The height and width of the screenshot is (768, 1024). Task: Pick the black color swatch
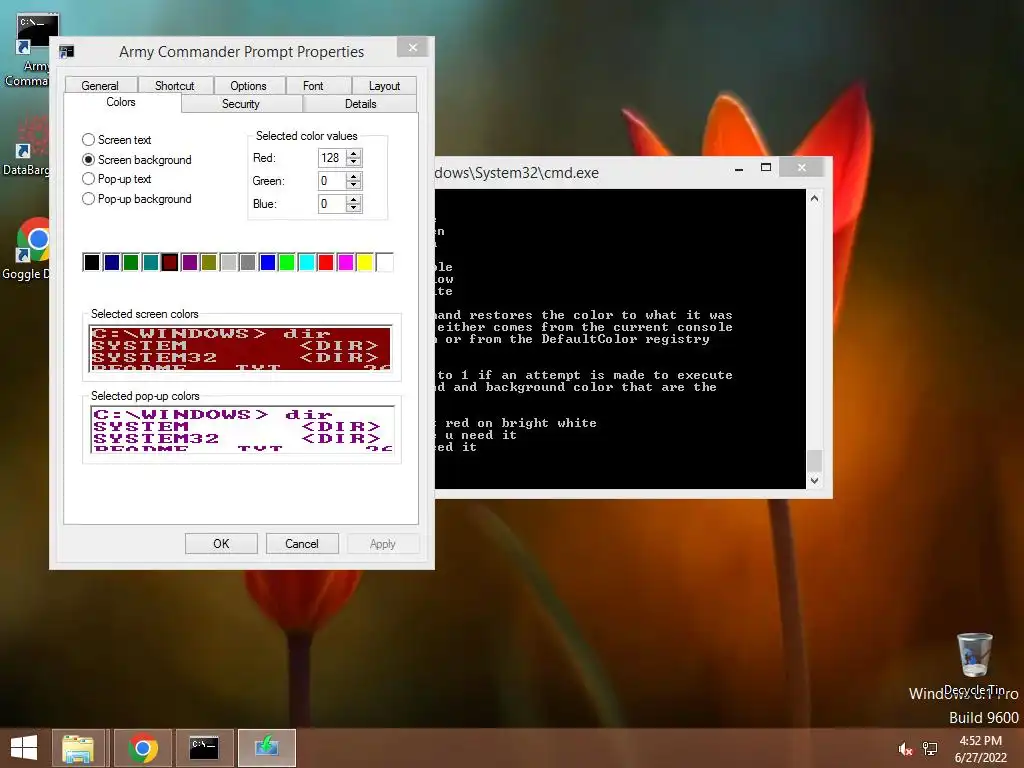click(x=91, y=263)
